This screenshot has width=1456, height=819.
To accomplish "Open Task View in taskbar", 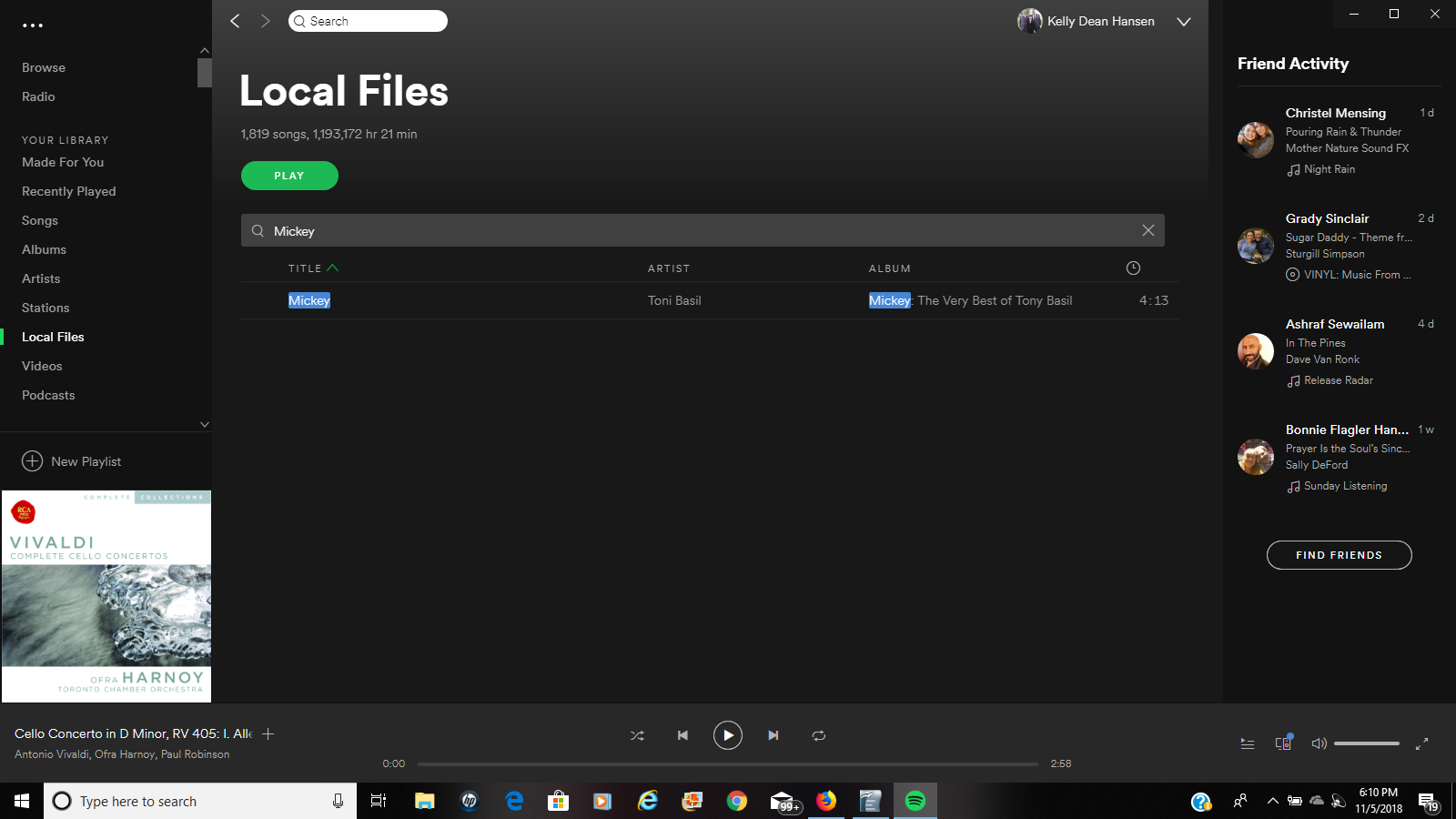I will click(379, 801).
